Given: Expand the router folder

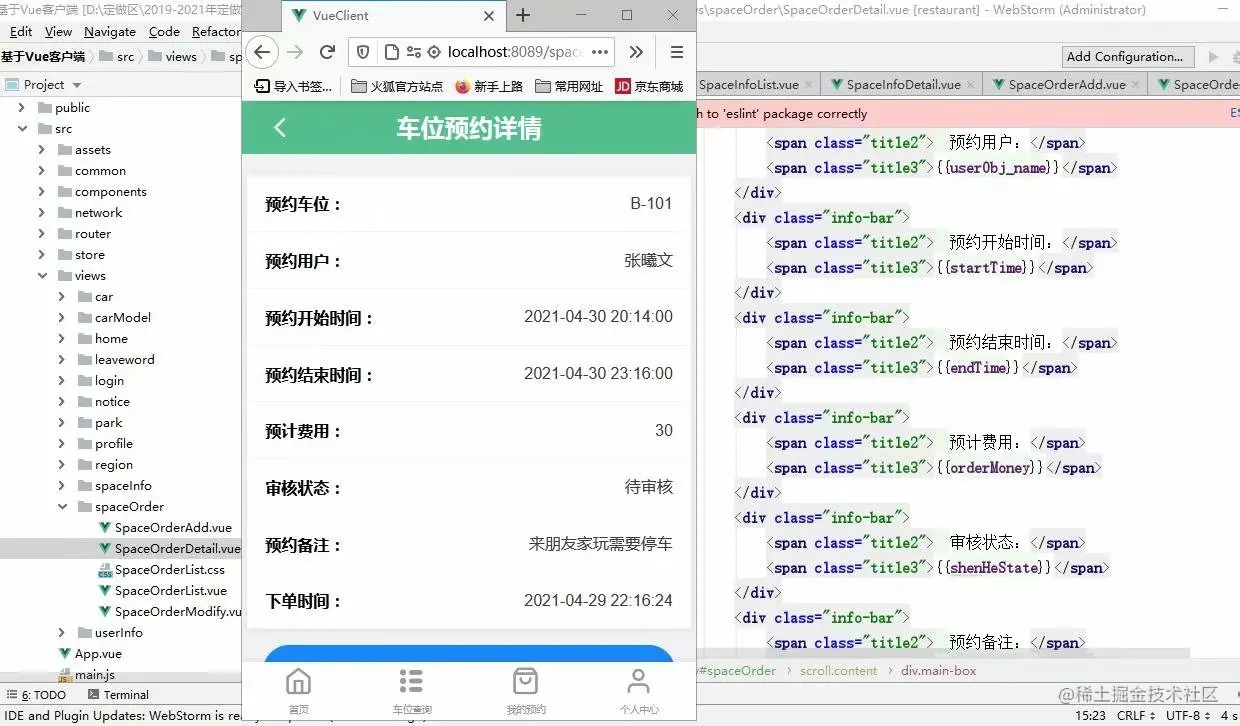Looking at the screenshot, I should click(x=41, y=233).
